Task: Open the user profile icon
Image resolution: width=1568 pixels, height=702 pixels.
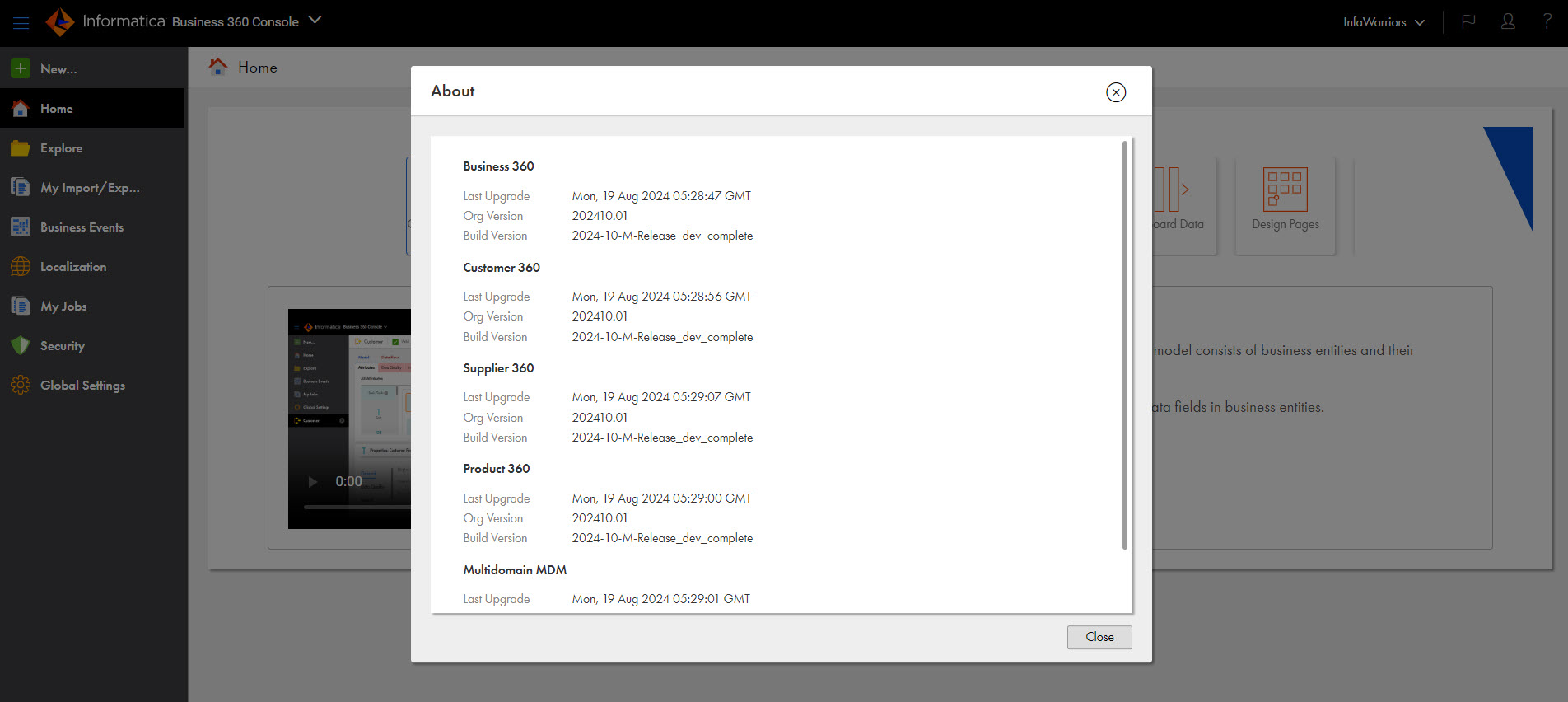Action: click(x=1508, y=22)
